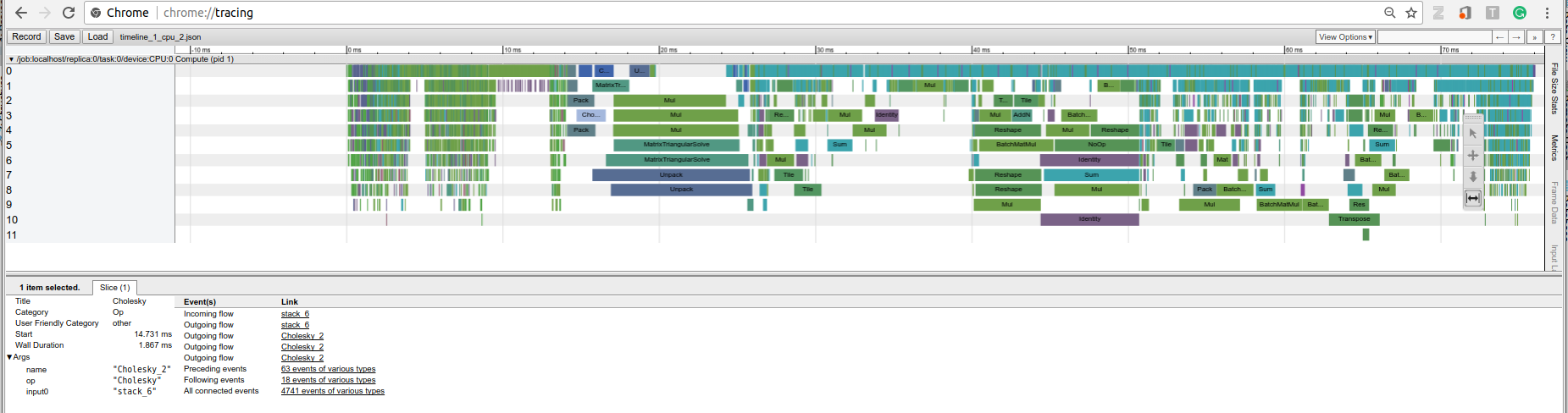1568x413 pixels.
Task: Select the Cho... slice on thread 3
Action: click(590, 115)
